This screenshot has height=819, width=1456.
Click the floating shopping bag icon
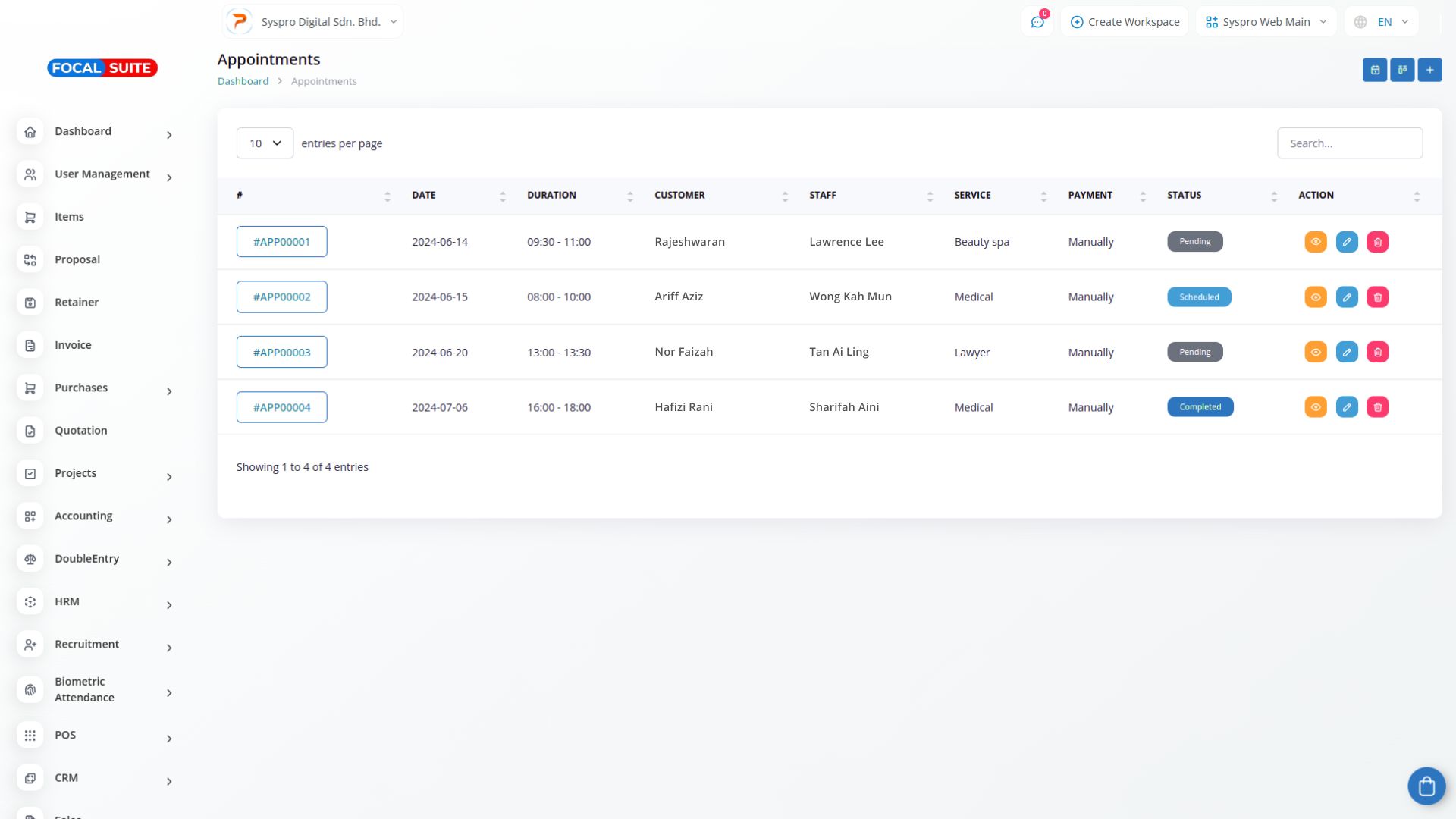tap(1426, 786)
